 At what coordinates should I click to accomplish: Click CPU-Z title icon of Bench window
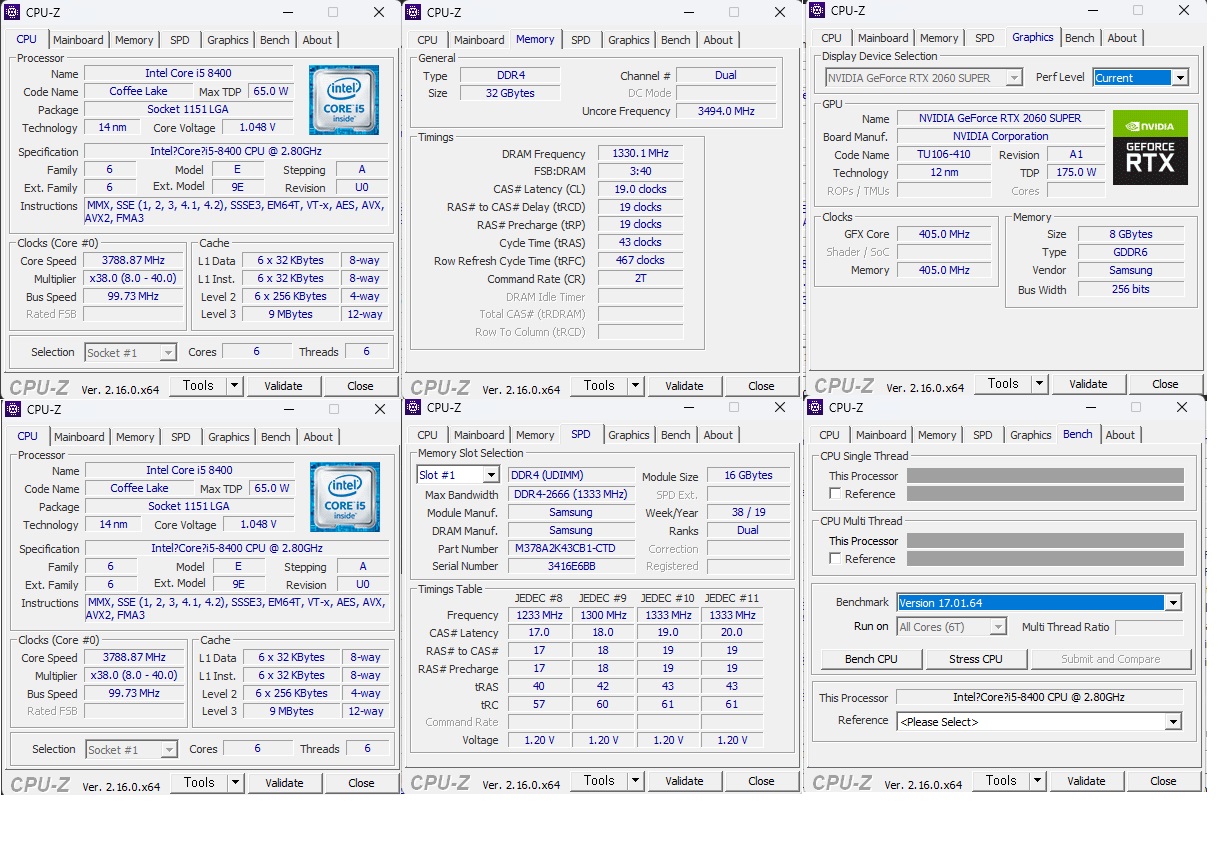815,407
